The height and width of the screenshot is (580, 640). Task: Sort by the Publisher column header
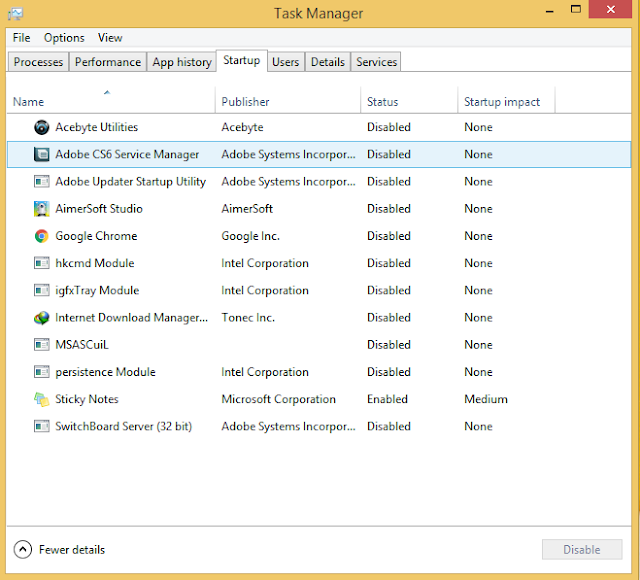click(x=288, y=100)
